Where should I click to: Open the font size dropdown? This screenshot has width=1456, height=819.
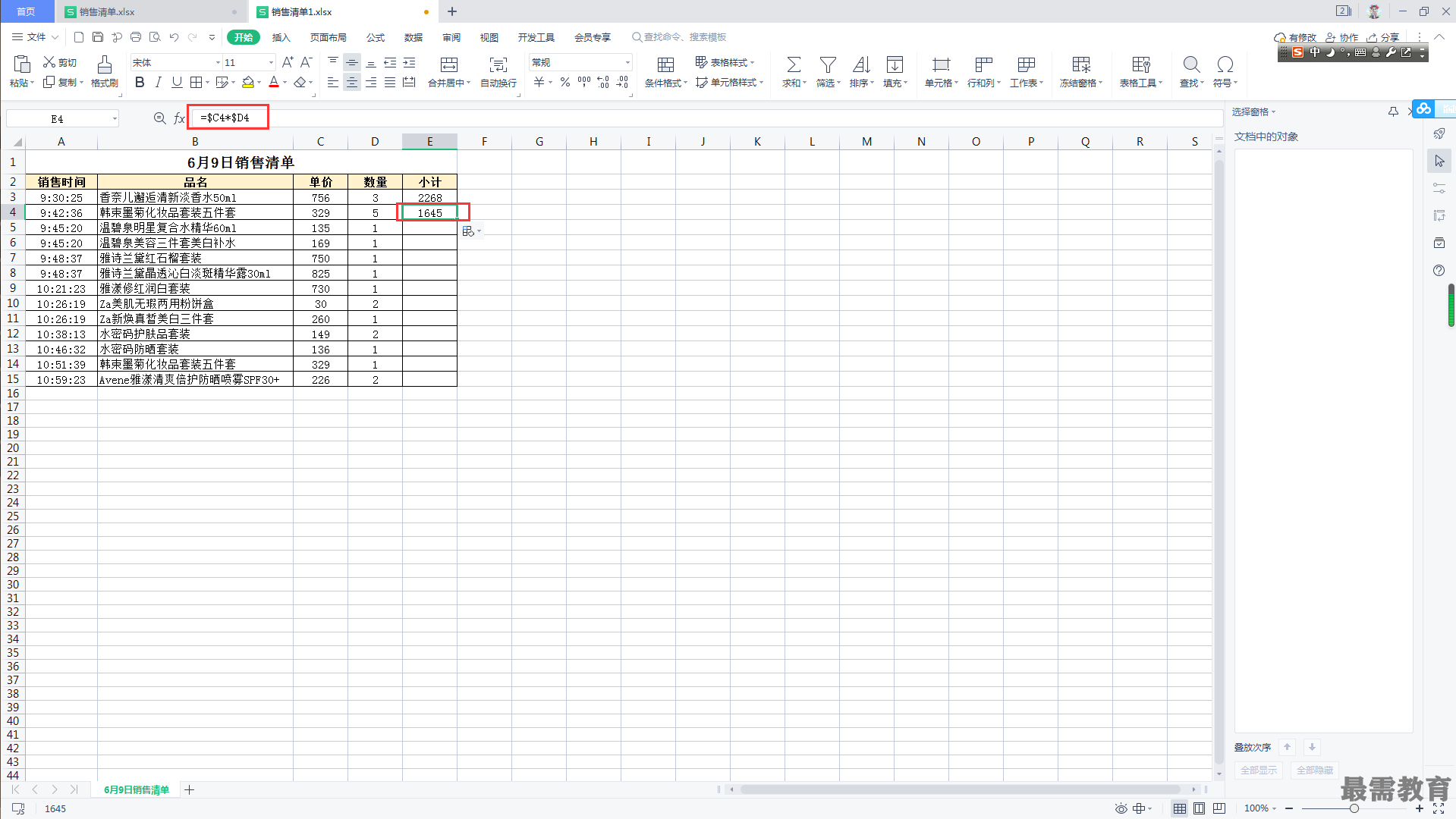tap(271, 63)
